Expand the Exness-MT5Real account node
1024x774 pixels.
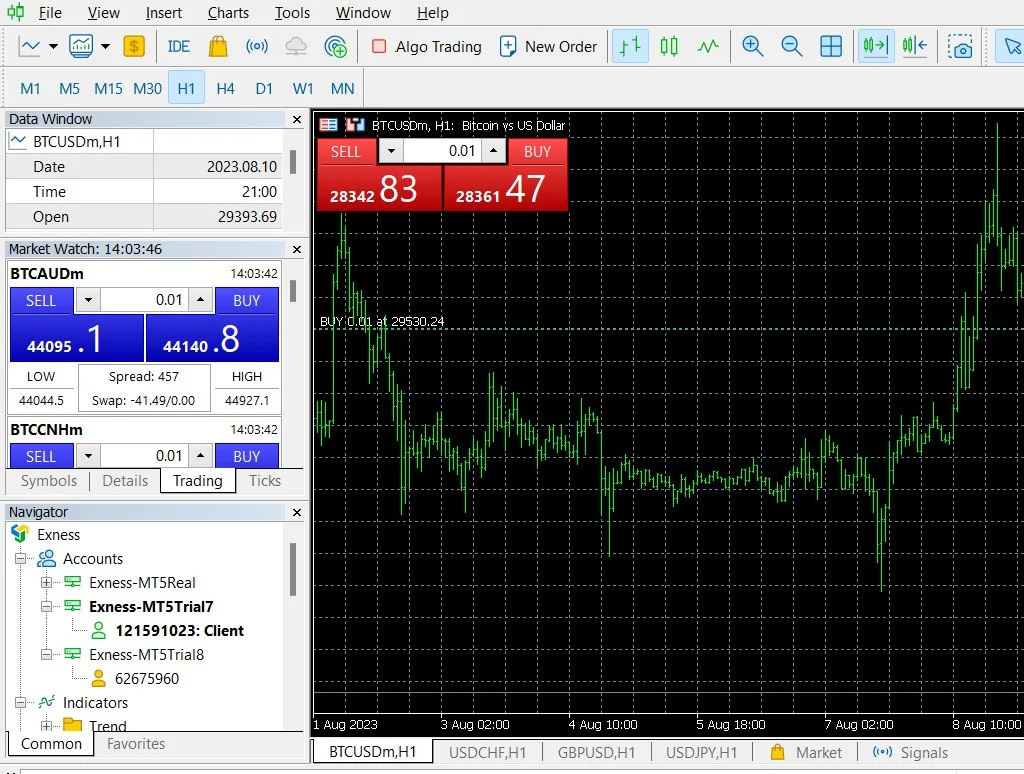coord(46,583)
